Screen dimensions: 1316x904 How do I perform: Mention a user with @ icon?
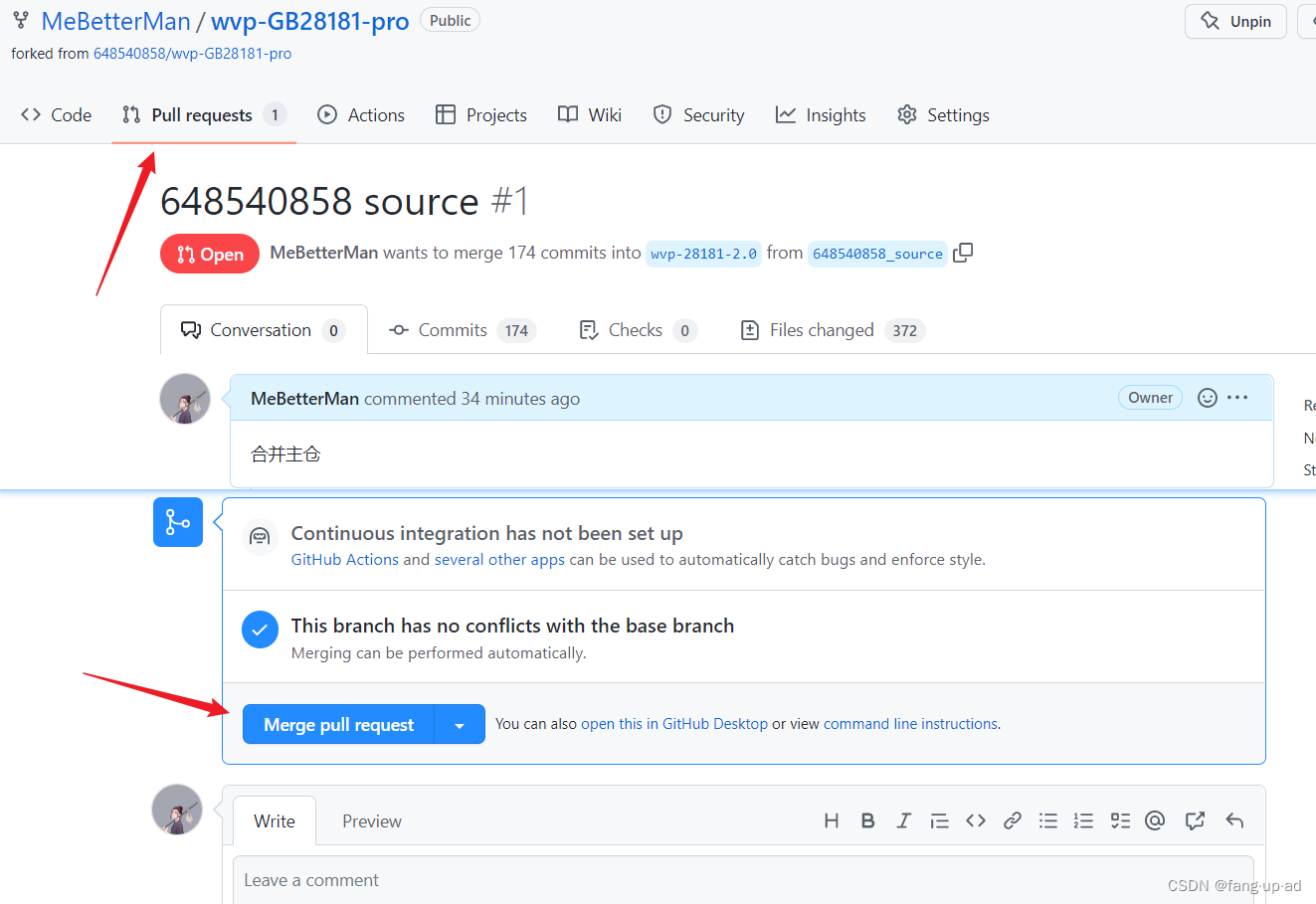point(1155,820)
